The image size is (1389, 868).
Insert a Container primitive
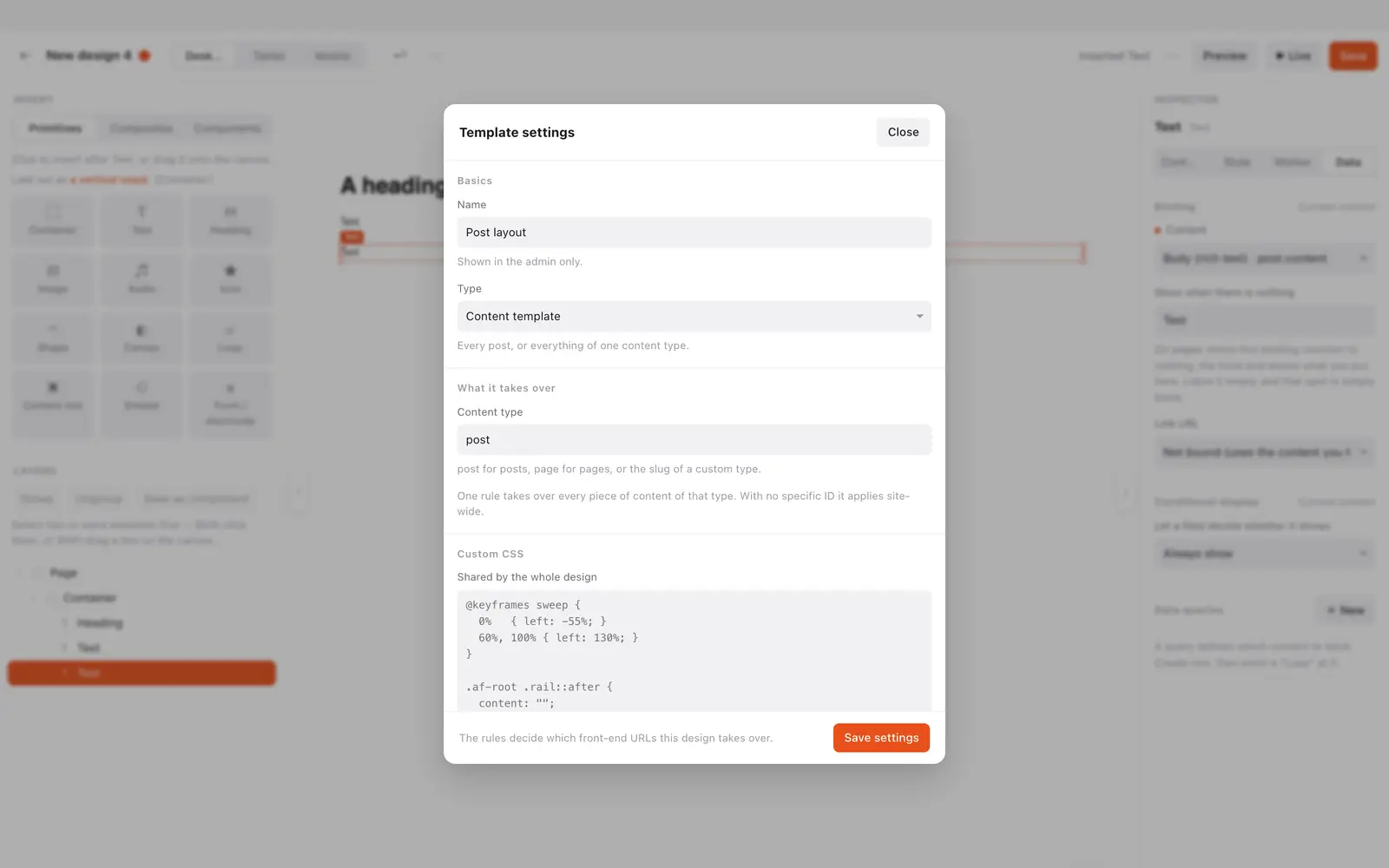pos(53,220)
